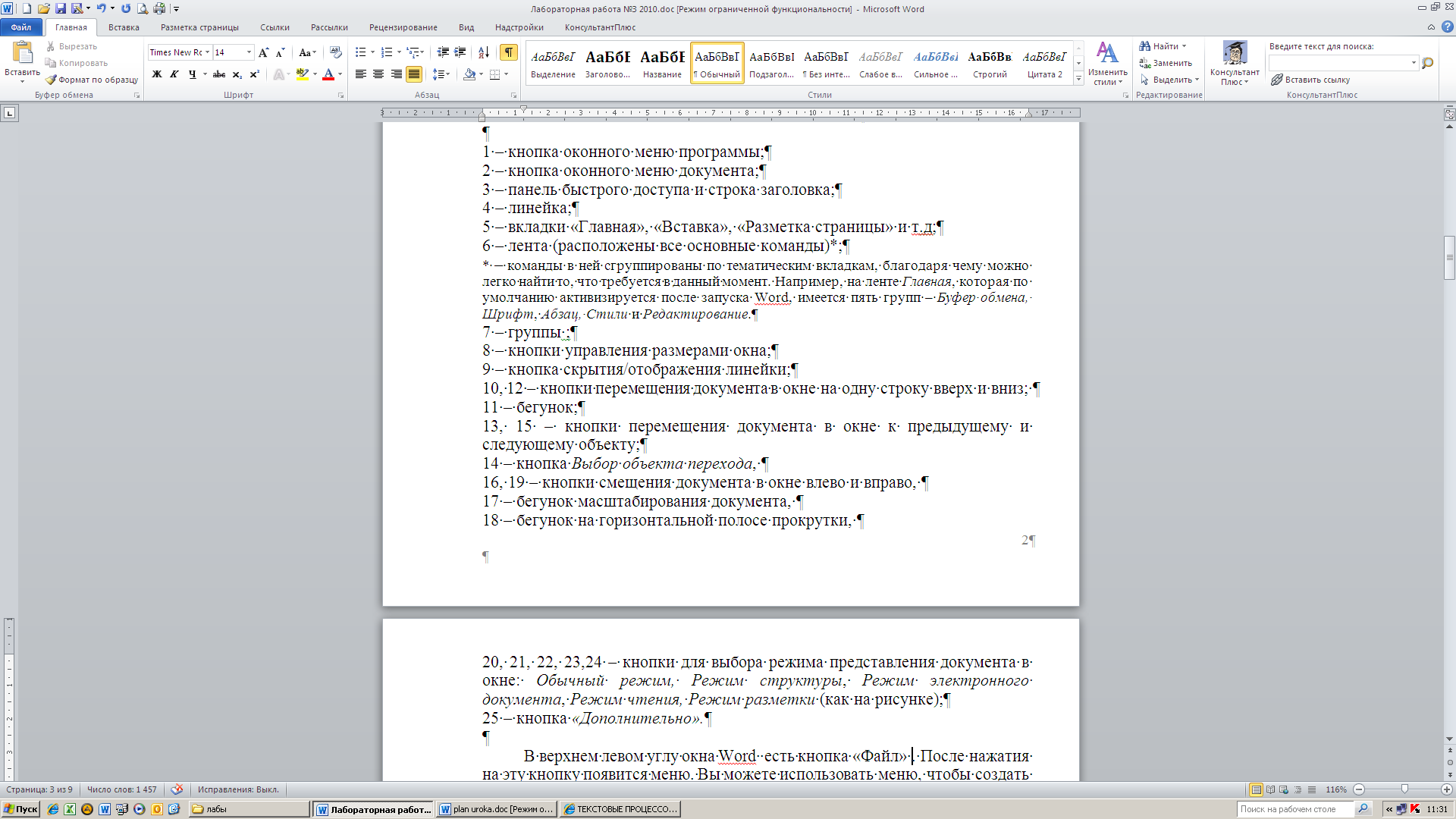This screenshot has height=819, width=1456.
Task: Open the borders dropdown arrow
Action: (x=506, y=74)
